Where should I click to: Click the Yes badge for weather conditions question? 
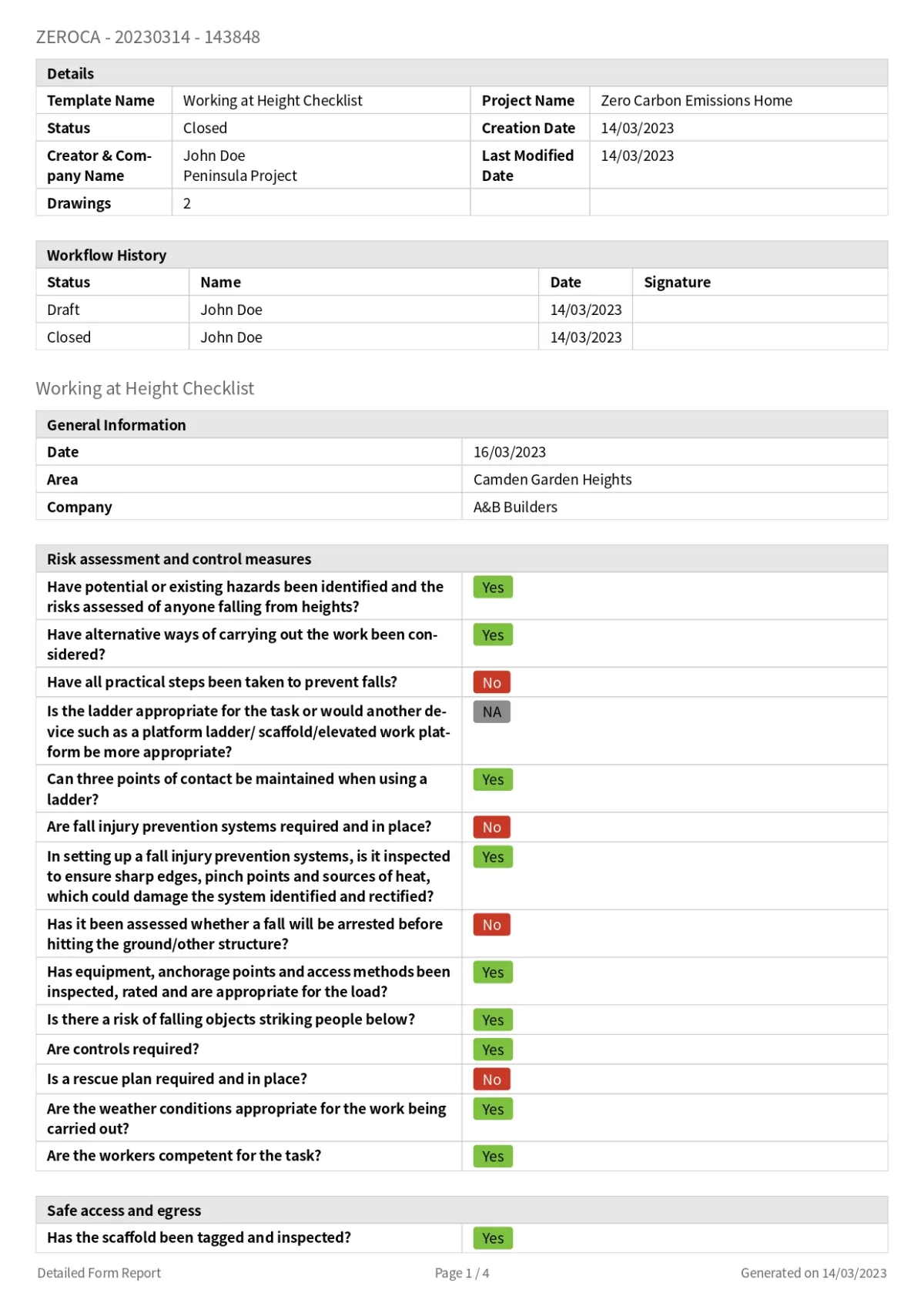tap(493, 1110)
